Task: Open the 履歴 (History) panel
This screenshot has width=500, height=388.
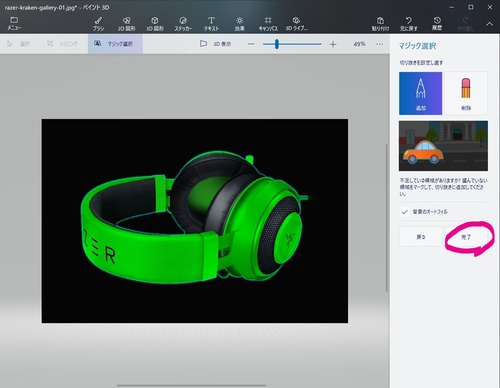Action: click(x=437, y=24)
